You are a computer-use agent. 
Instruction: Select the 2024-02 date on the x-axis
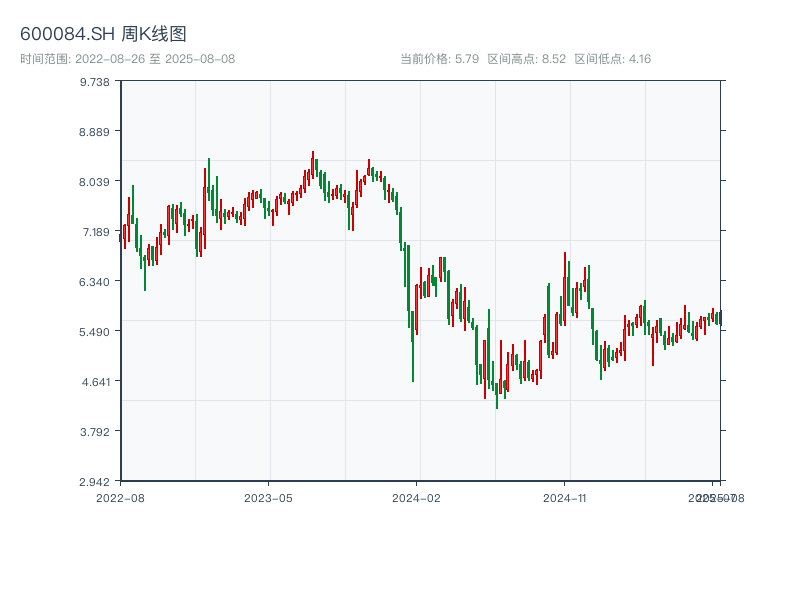pyautogui.click(x=416, y=497)
